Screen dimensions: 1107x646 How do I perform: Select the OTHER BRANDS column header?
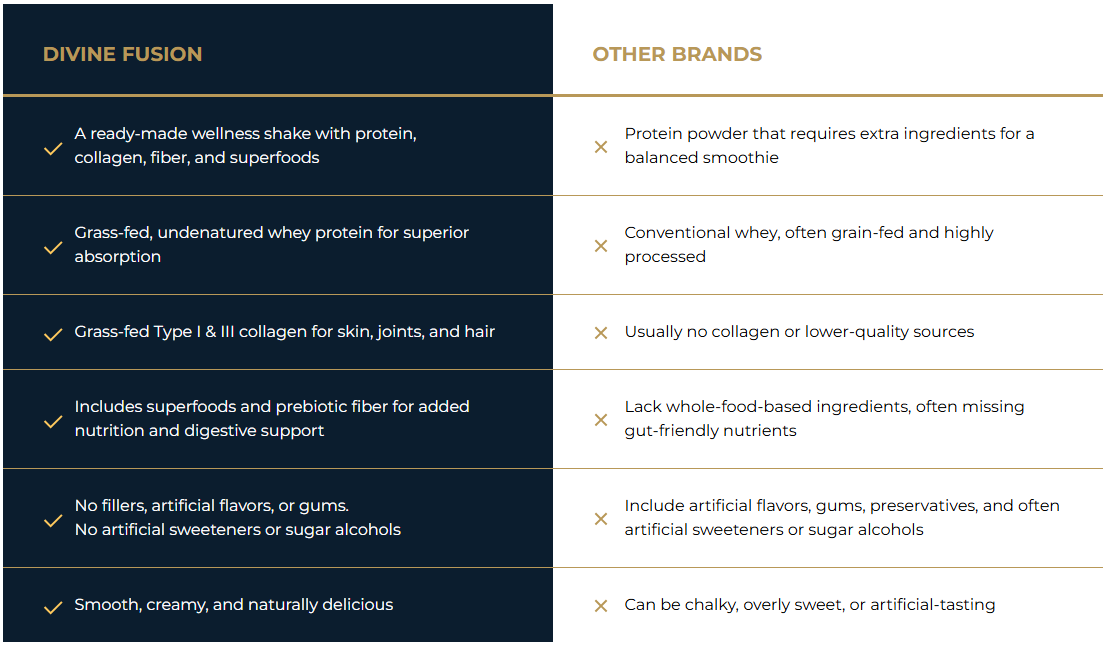(x=677, y=54)
